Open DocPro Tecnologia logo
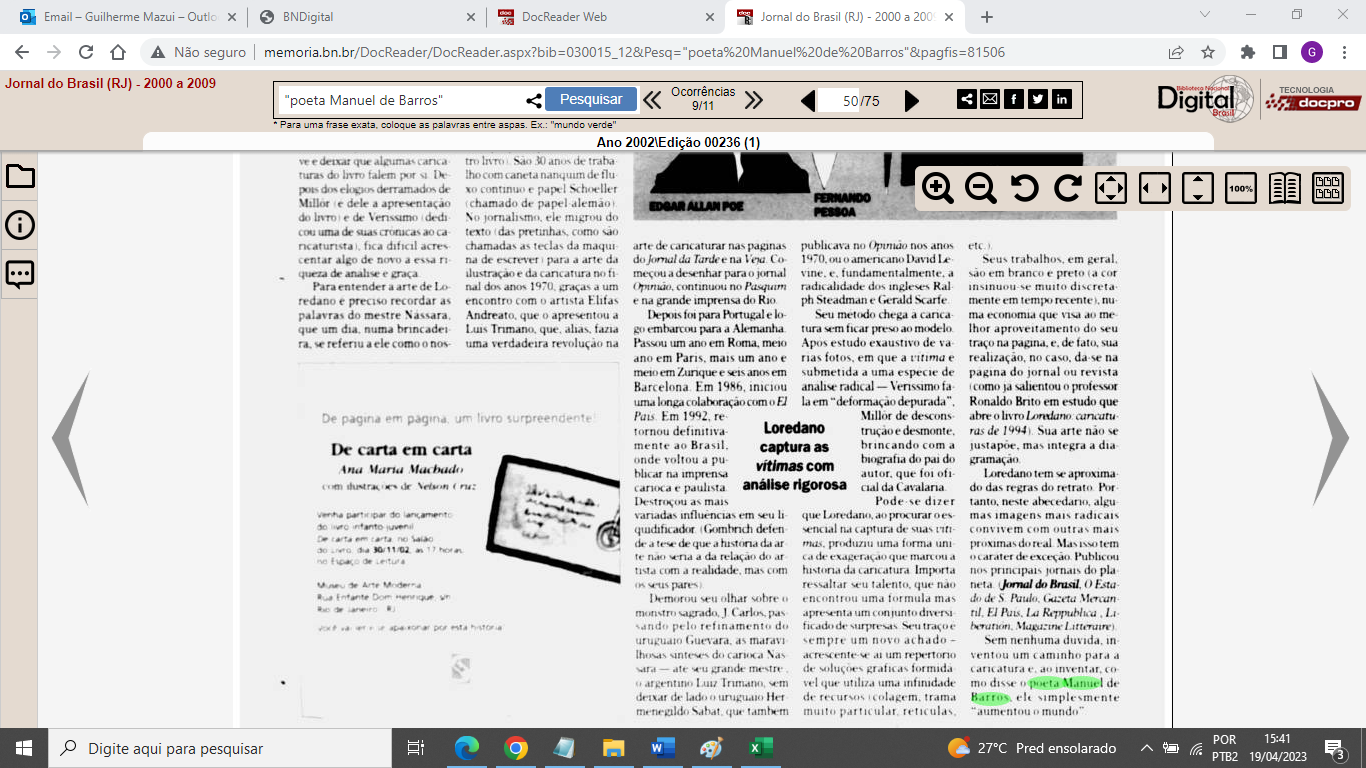Screen dimensions: 1366x768 click(1314, 98)
